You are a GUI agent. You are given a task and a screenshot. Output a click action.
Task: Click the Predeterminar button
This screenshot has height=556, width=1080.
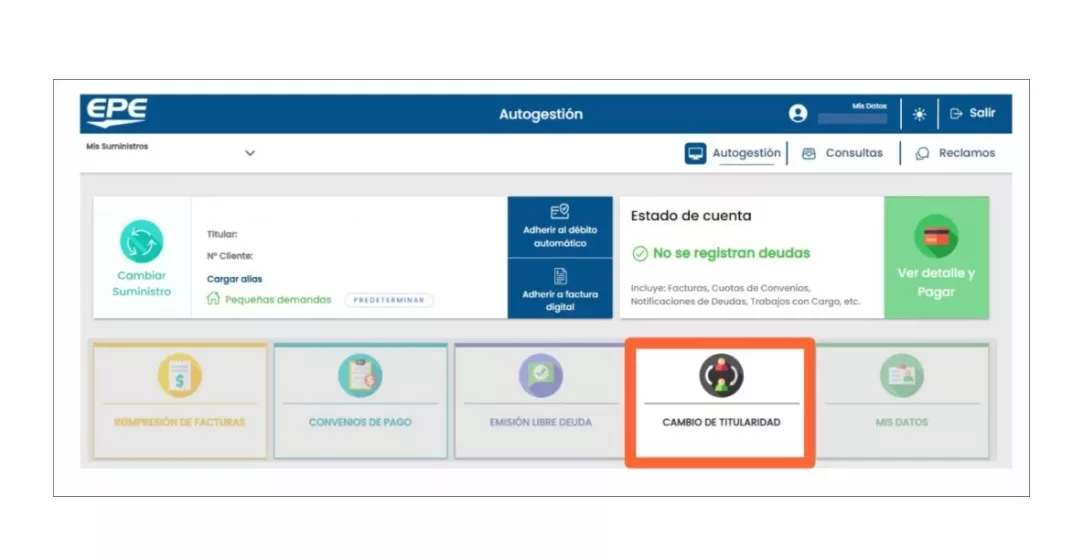click(x=389, y=300)
